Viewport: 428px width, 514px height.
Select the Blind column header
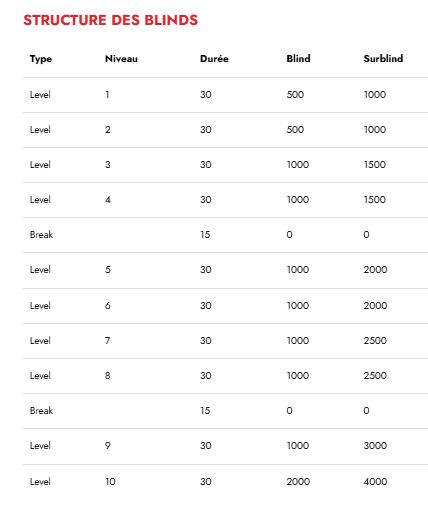point(298,59)
